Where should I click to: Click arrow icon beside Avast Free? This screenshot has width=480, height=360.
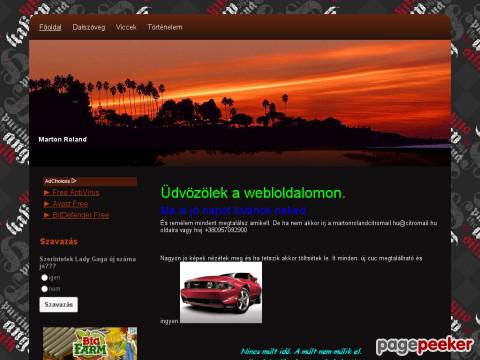[x=47, y=204]
